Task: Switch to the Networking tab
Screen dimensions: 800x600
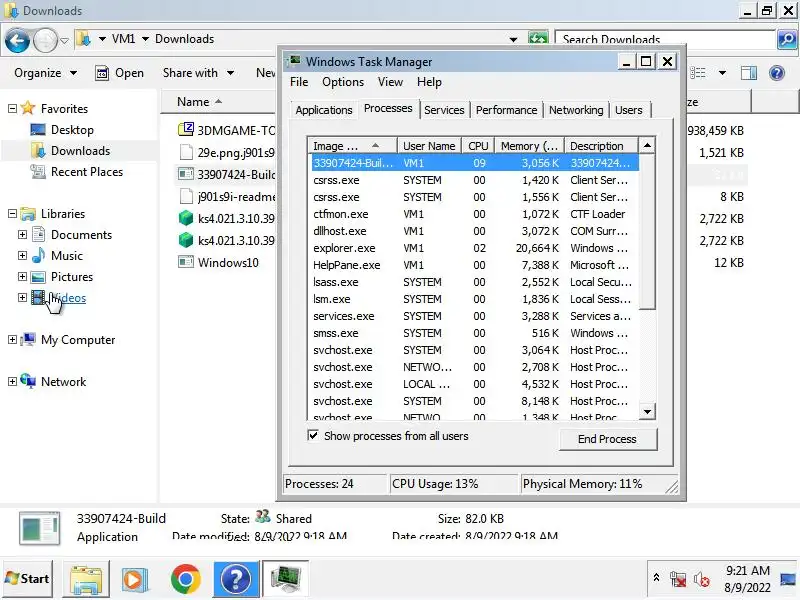Action: [x=576, y=110]
